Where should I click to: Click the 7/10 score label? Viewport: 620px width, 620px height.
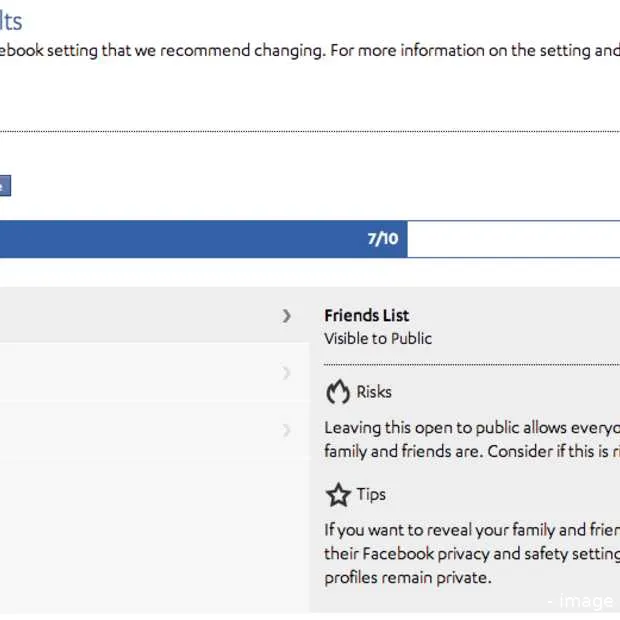[382, 239]
